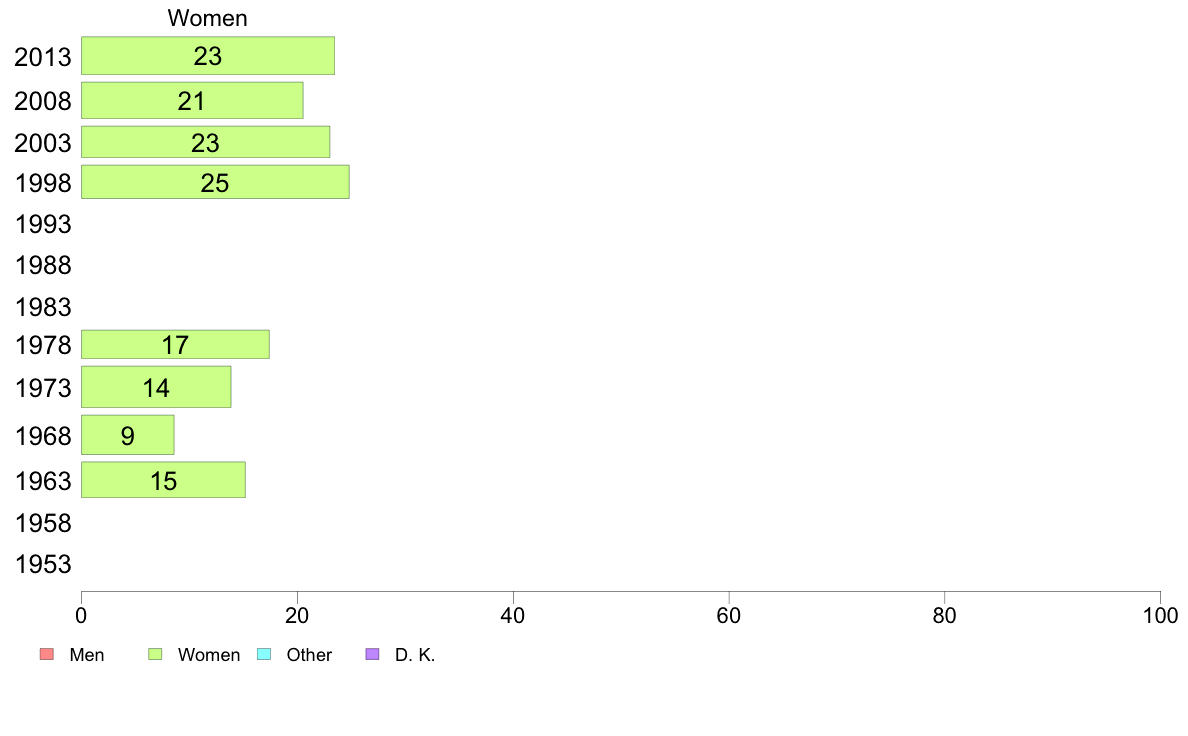This screenshot has height=736, width=1188.
Task: Click the cyan Other legend swatch
Action: pyautogui.click(x=264, y=655)
